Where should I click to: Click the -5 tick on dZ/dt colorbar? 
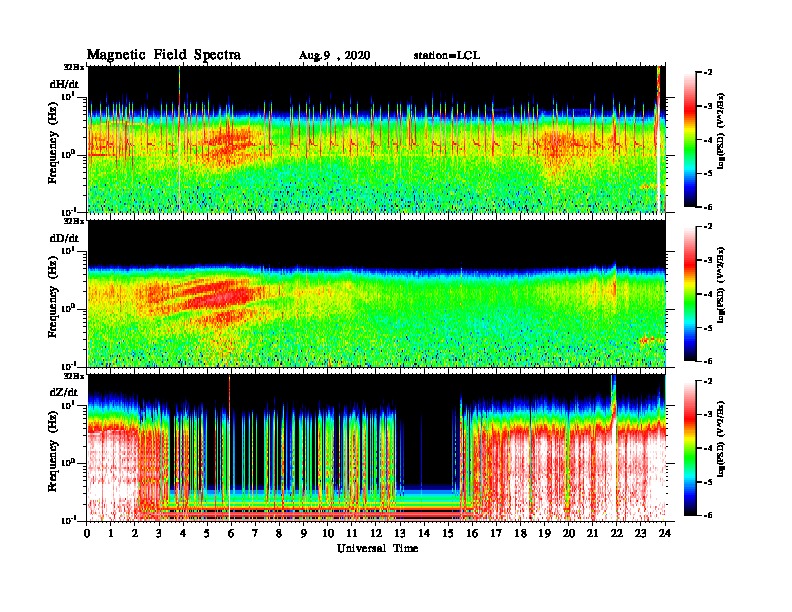pos(709,482)
